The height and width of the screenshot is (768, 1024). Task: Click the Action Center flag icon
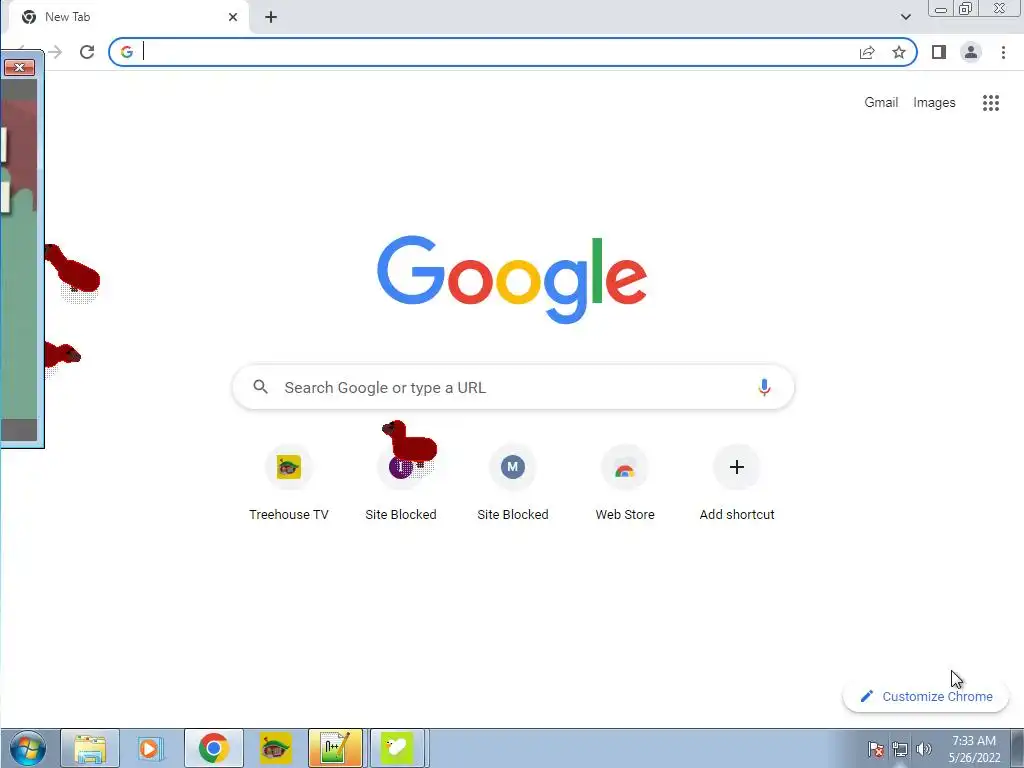click(876, 749)
